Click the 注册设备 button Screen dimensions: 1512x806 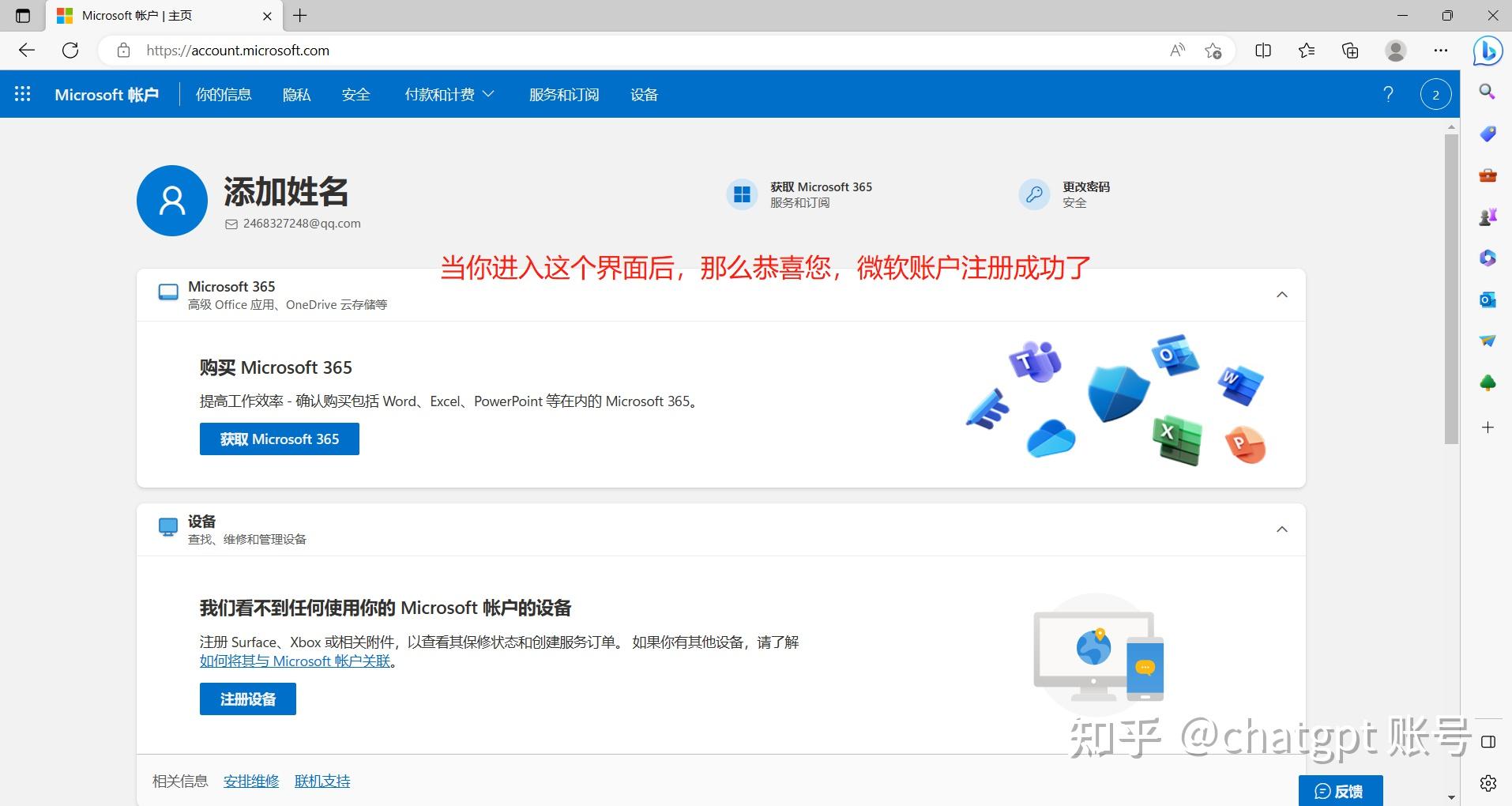click(248, 699)
